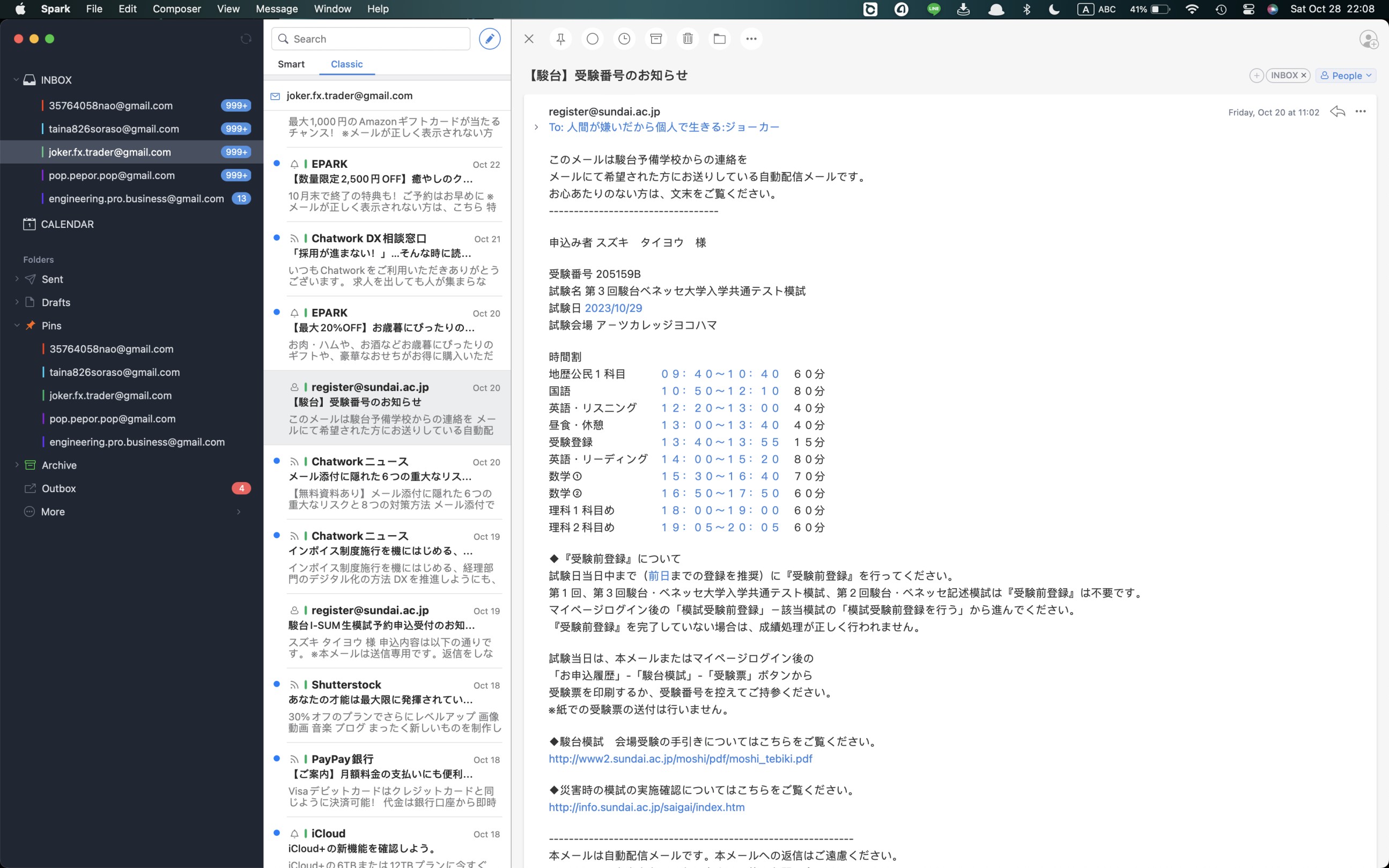
Task: Toggle Focus with the moon icon
Action: pos(1054,9)
